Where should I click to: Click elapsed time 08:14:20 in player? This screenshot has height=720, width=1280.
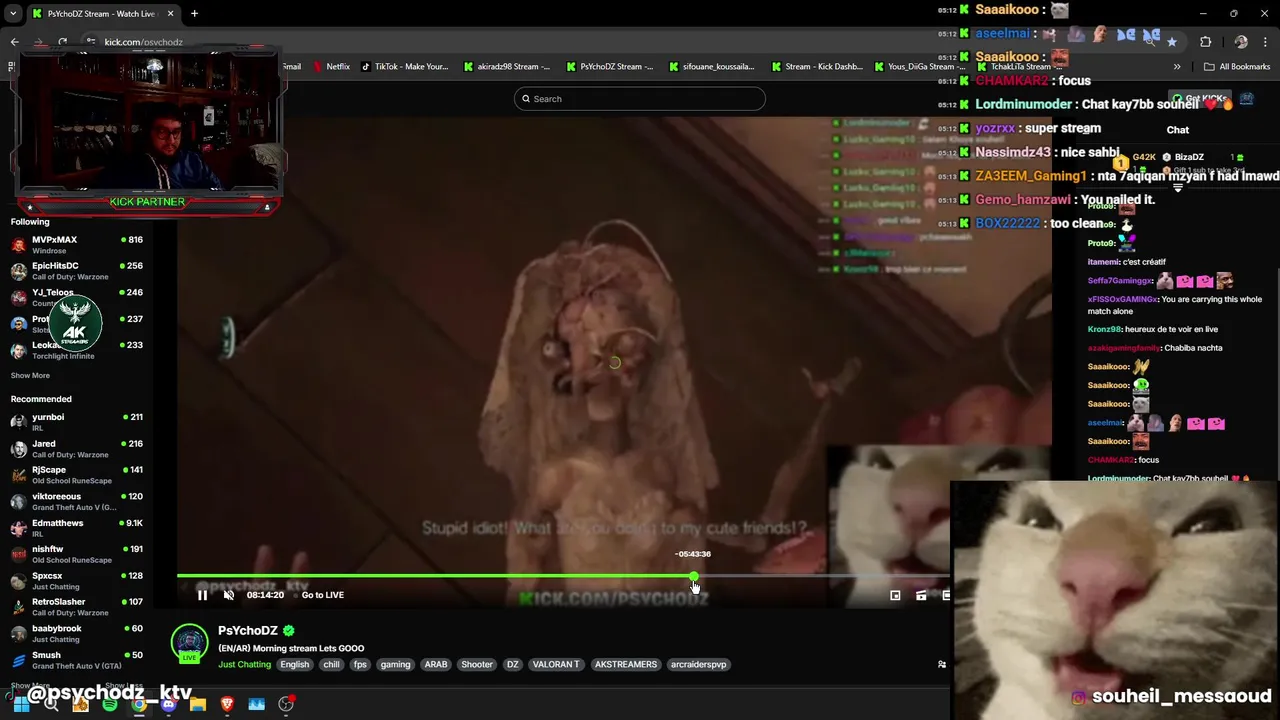265,595
